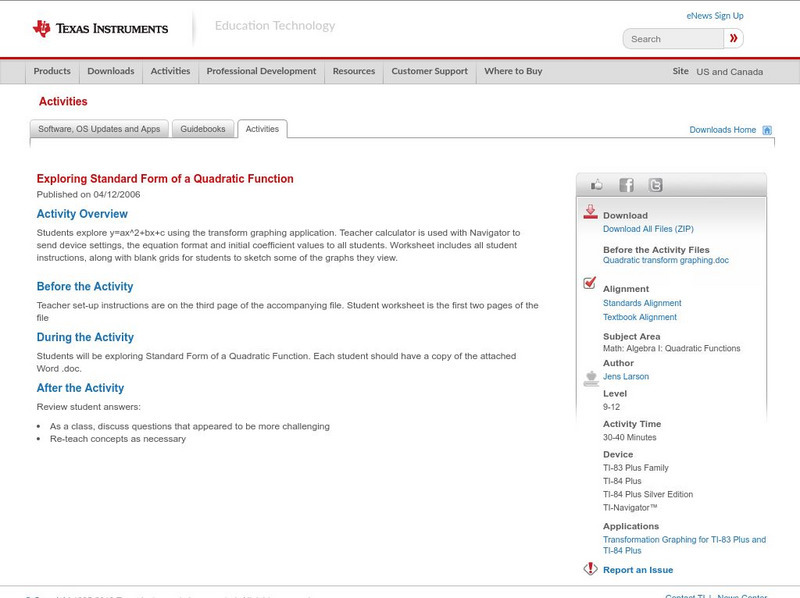Click the red download arrow icon

click(590, 212)
